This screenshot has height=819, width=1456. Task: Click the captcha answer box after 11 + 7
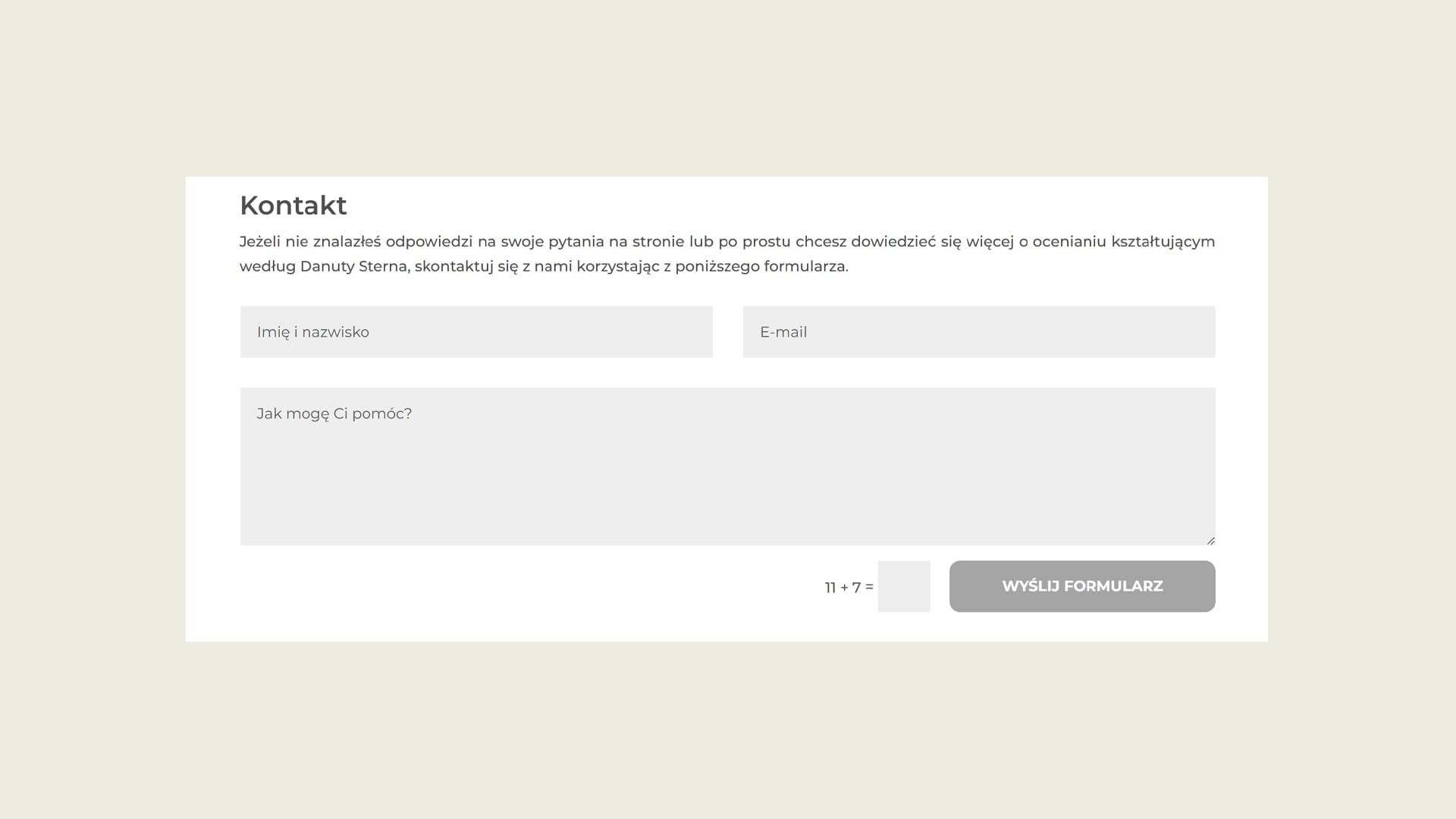coord(903,586)
